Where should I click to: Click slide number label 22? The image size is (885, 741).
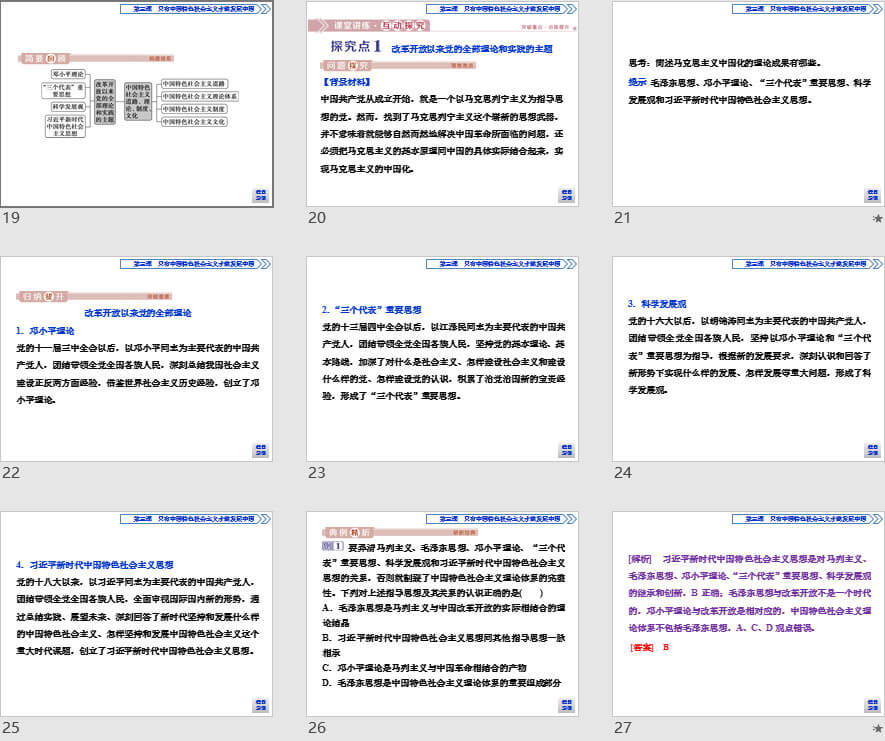click(x=11, y=473)
